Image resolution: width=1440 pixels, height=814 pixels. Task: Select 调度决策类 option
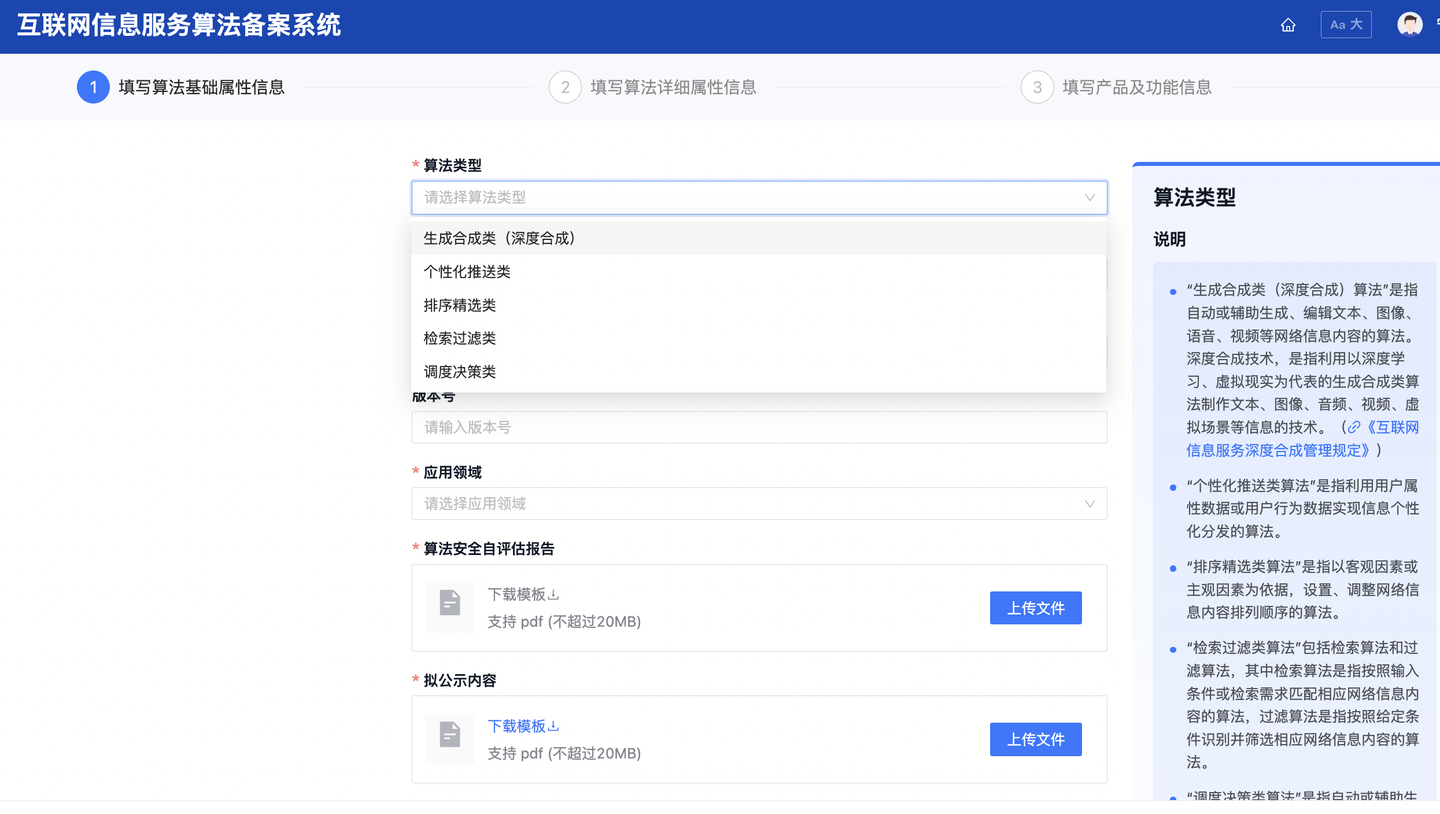point(460,372)
